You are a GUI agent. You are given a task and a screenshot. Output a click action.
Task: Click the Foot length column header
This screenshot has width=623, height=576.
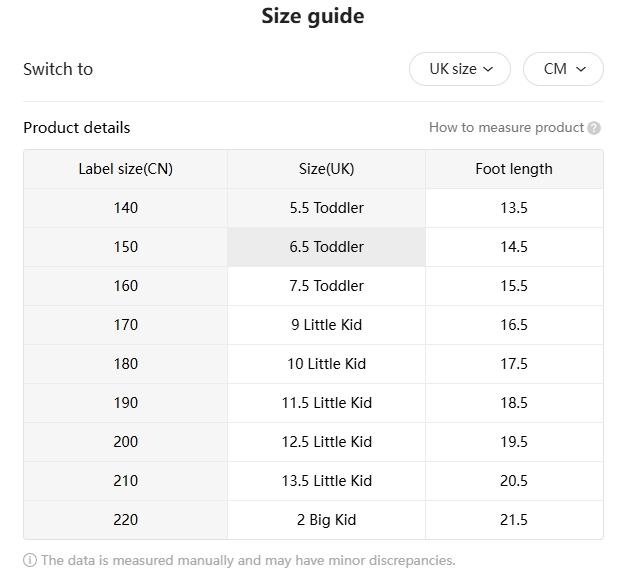click(514, 169)
